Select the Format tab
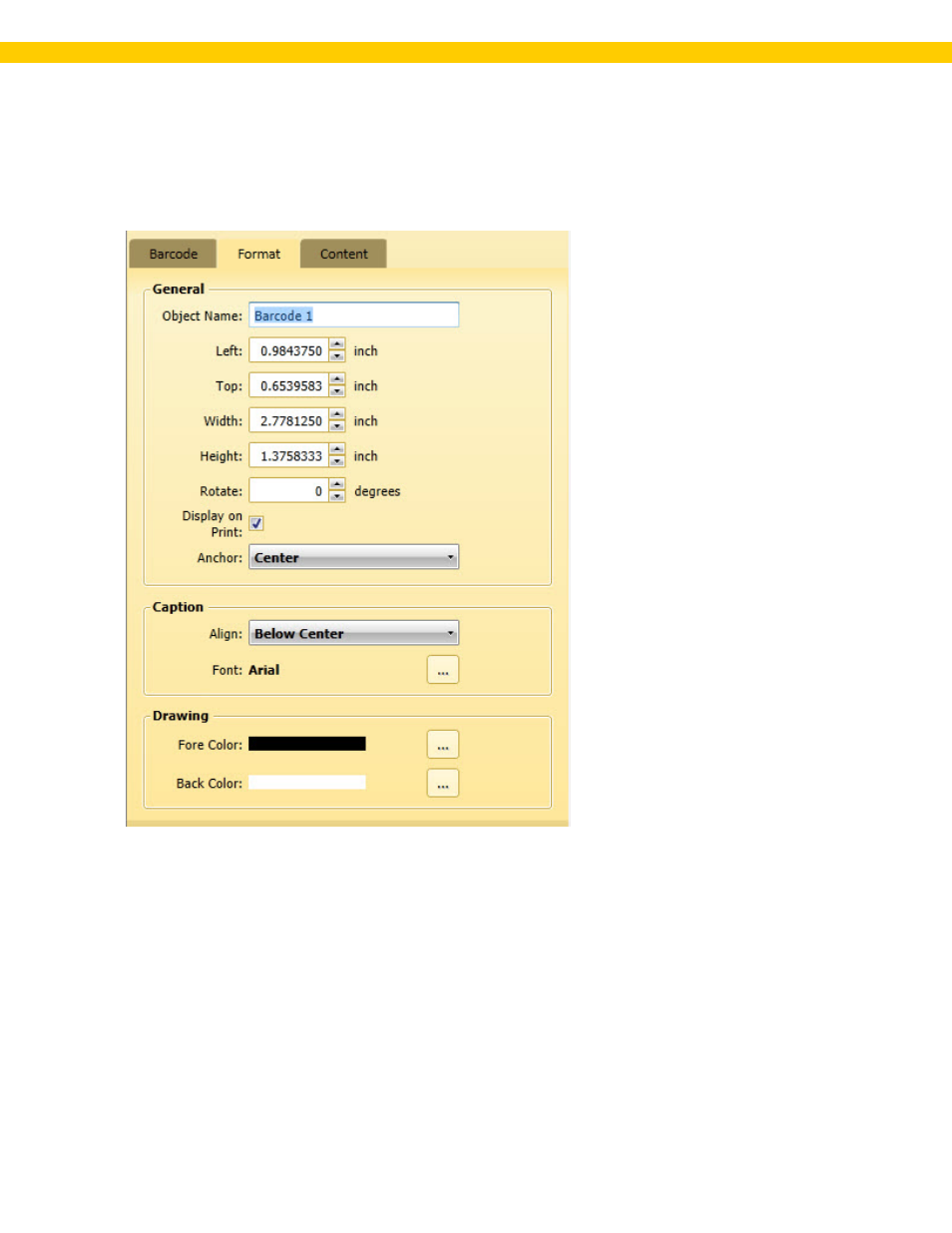Screen dimensions: 952x1233 pos(258,254)
